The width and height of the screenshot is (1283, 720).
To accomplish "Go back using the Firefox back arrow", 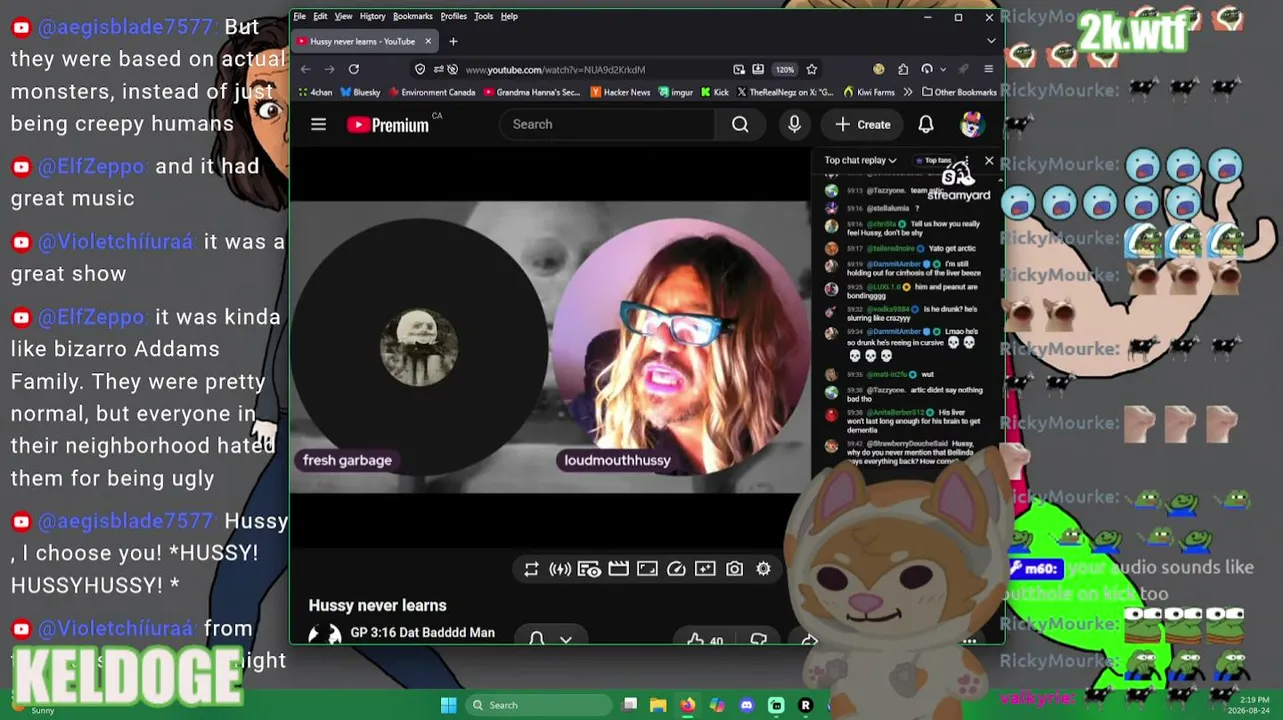I will tap(306, 69).
